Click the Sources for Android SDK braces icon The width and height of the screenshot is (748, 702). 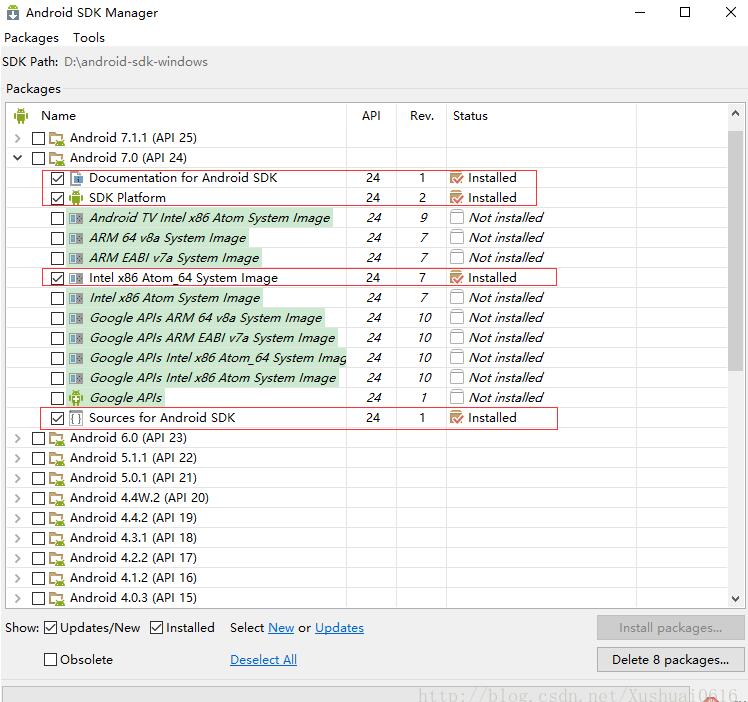click(76, 418)
